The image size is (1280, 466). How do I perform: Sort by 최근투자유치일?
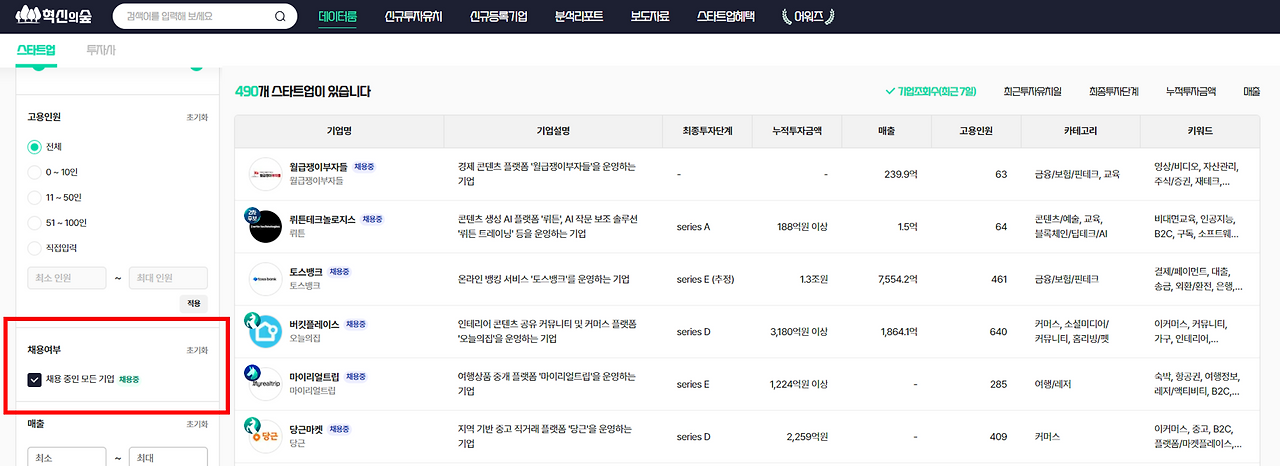coord(1032,91)
